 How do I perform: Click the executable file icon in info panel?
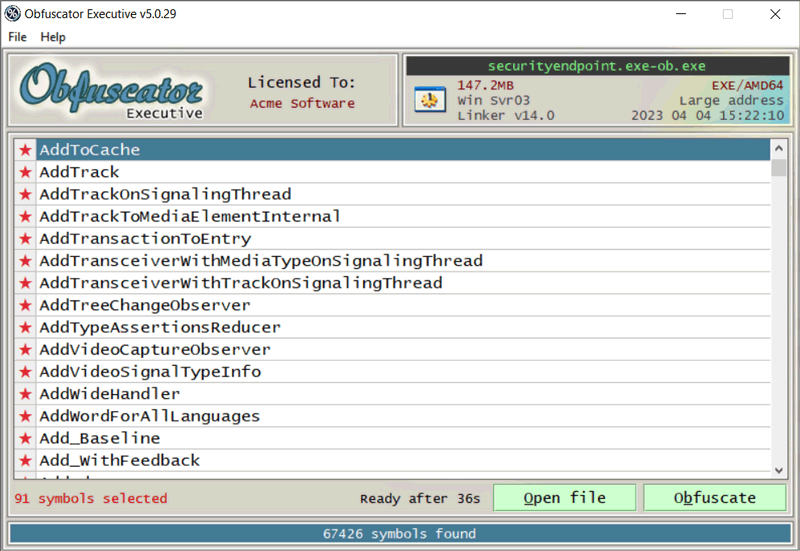[x=430, y=99]
